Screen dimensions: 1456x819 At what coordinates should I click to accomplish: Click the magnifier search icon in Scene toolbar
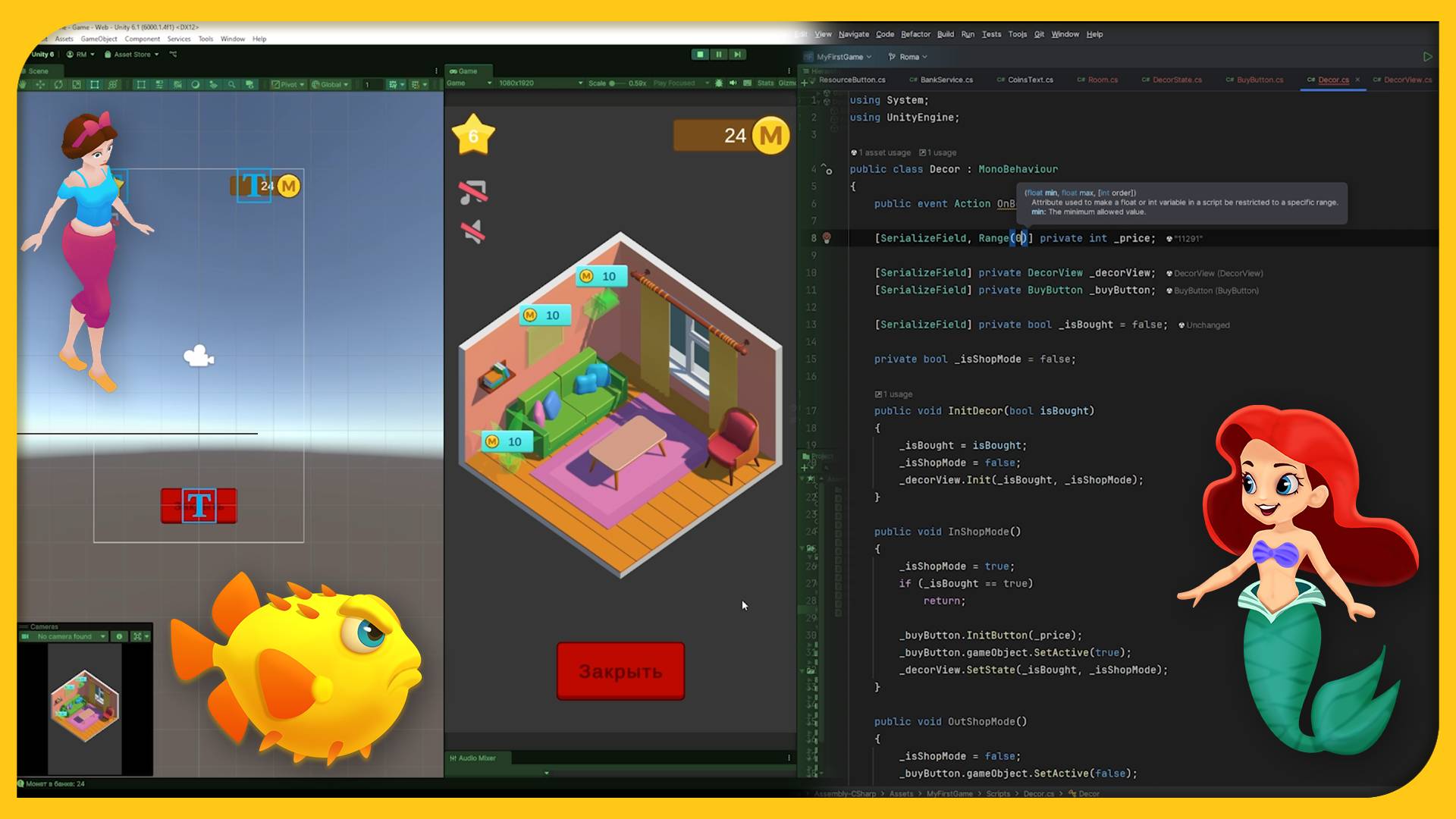click(231, 84)
